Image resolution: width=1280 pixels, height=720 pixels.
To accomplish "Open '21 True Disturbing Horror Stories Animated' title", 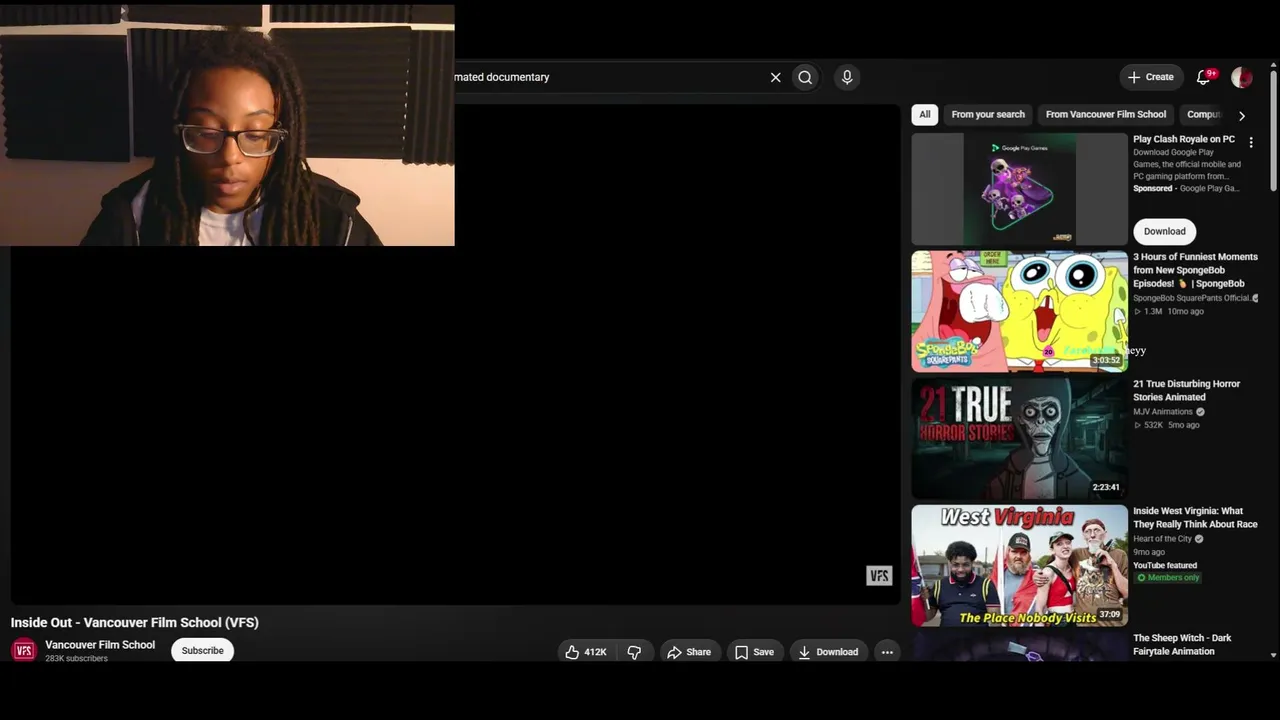I will (1186, 390).
